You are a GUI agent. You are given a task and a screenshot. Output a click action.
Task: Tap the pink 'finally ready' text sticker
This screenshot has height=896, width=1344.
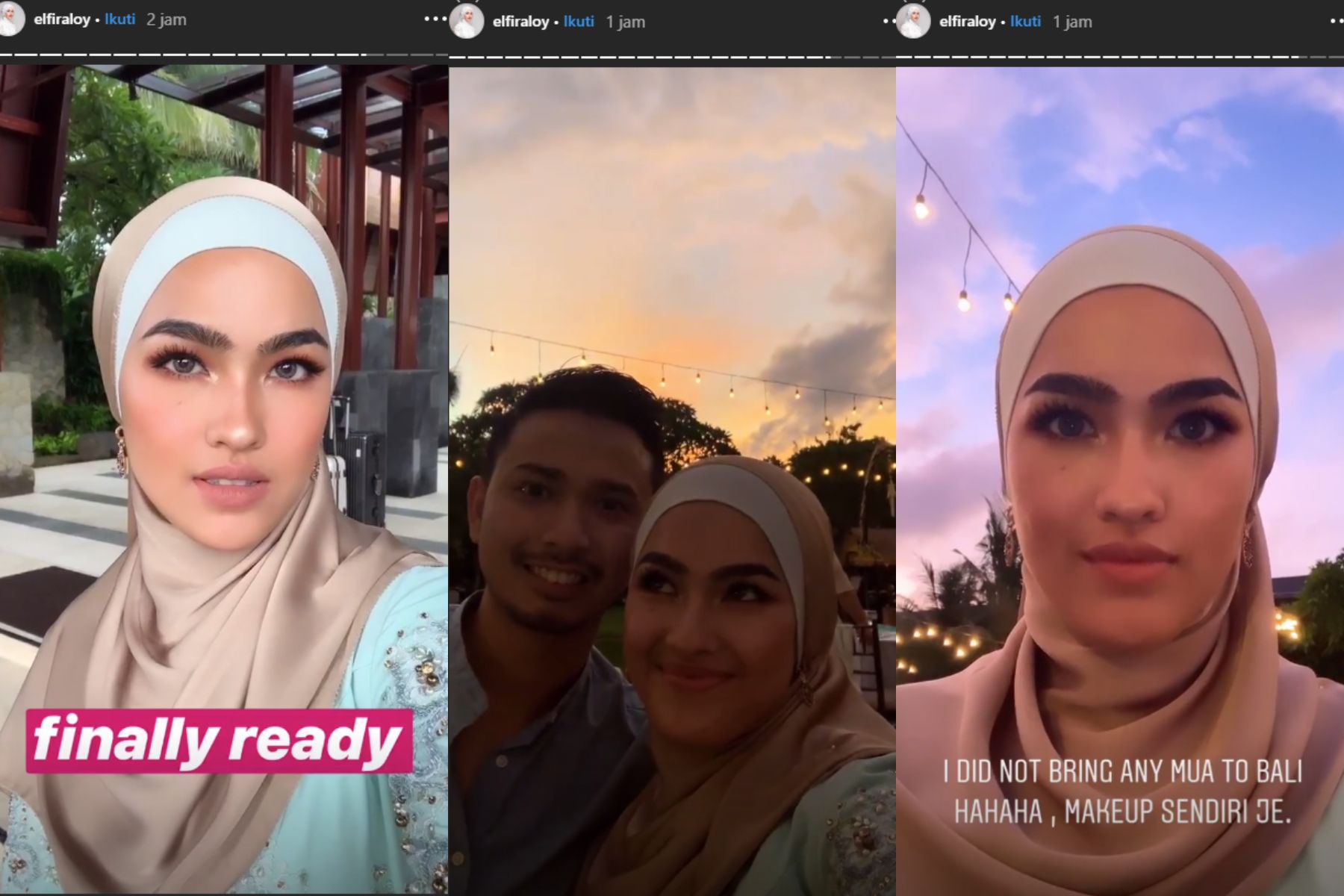(x=220, y=741)
